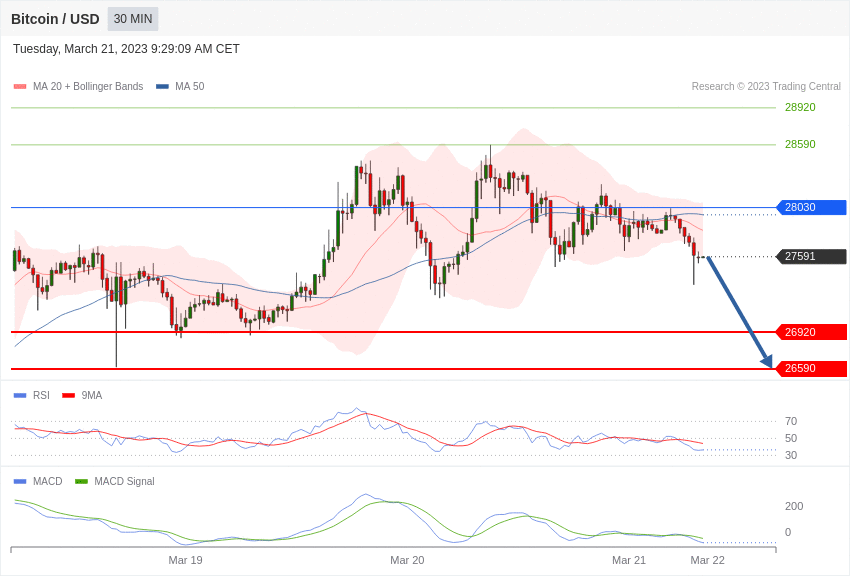This screenshot has width=850, height=576.
Task: Click the dark blue MA 50 legend swatch
Action: coord(162,86)
